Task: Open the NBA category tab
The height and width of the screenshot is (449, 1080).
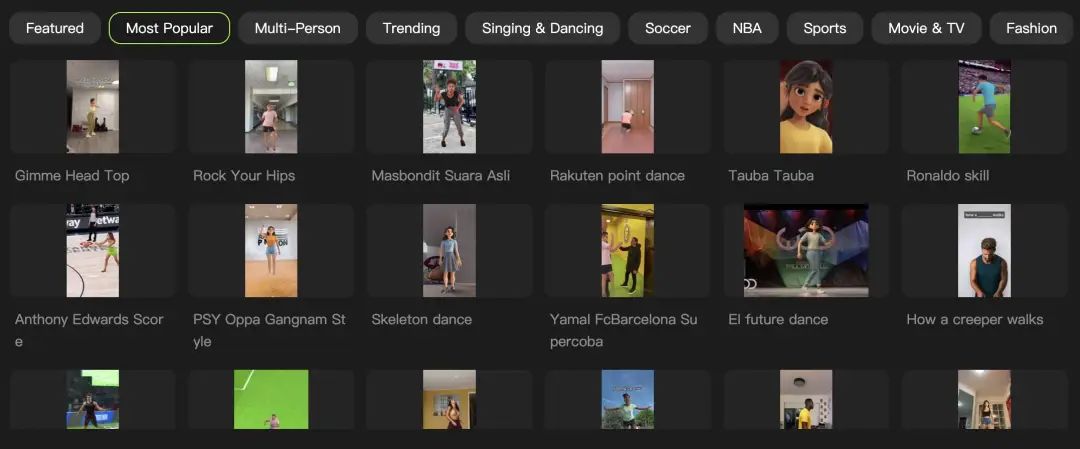Action: point(747,28)
